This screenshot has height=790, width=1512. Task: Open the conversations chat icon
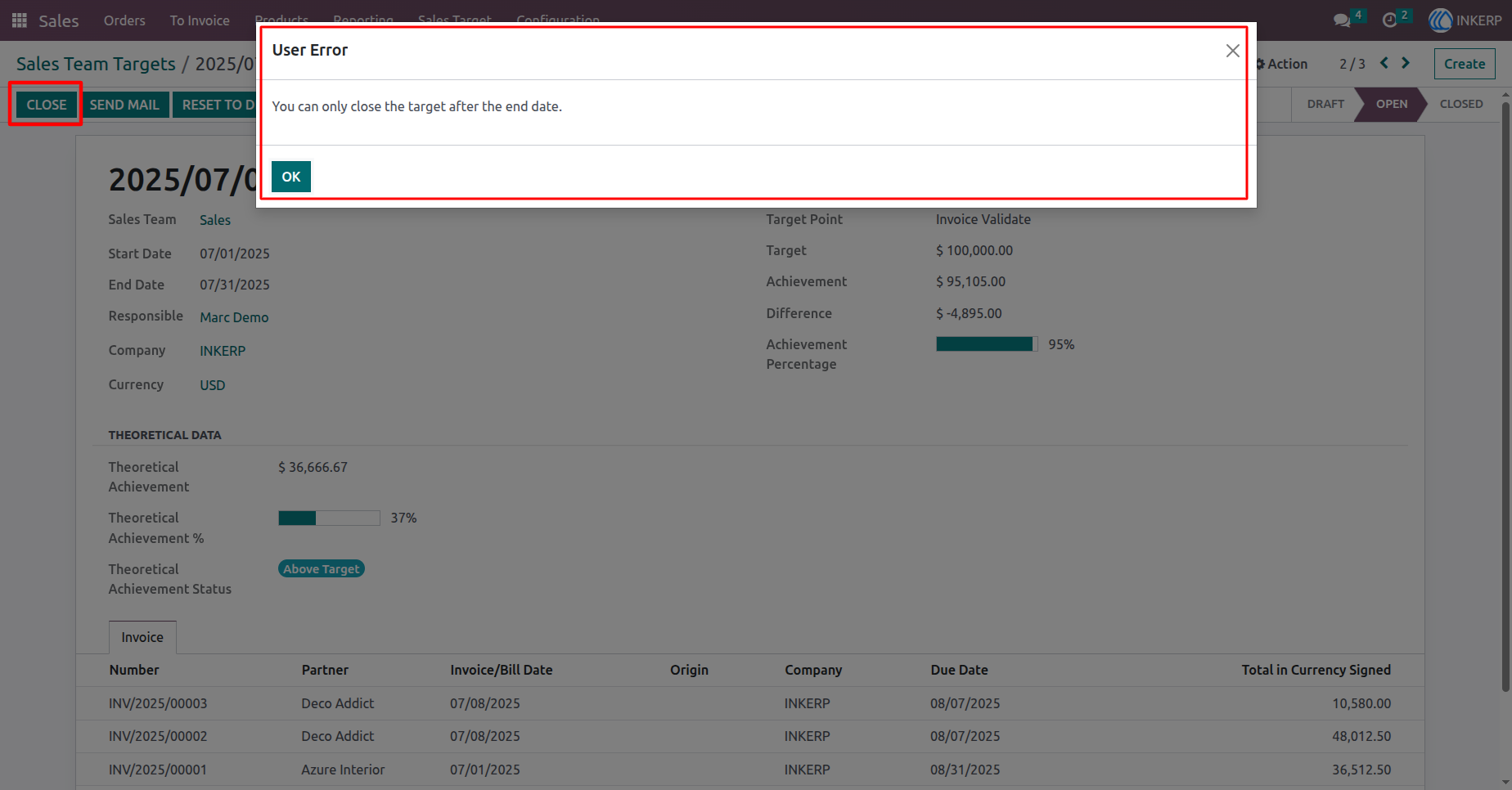click(1342, 20)
